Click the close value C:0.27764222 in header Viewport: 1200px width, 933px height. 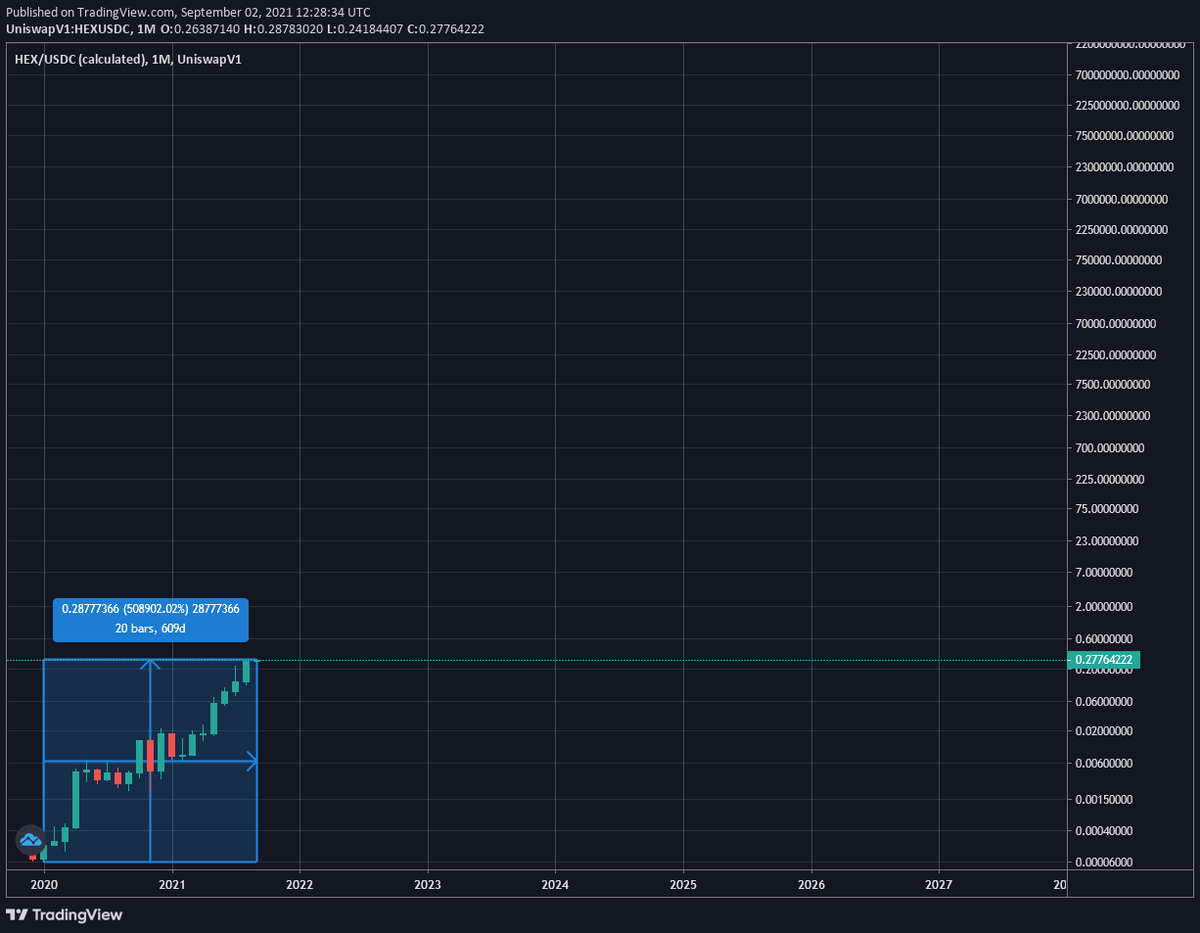coord(446,28)
